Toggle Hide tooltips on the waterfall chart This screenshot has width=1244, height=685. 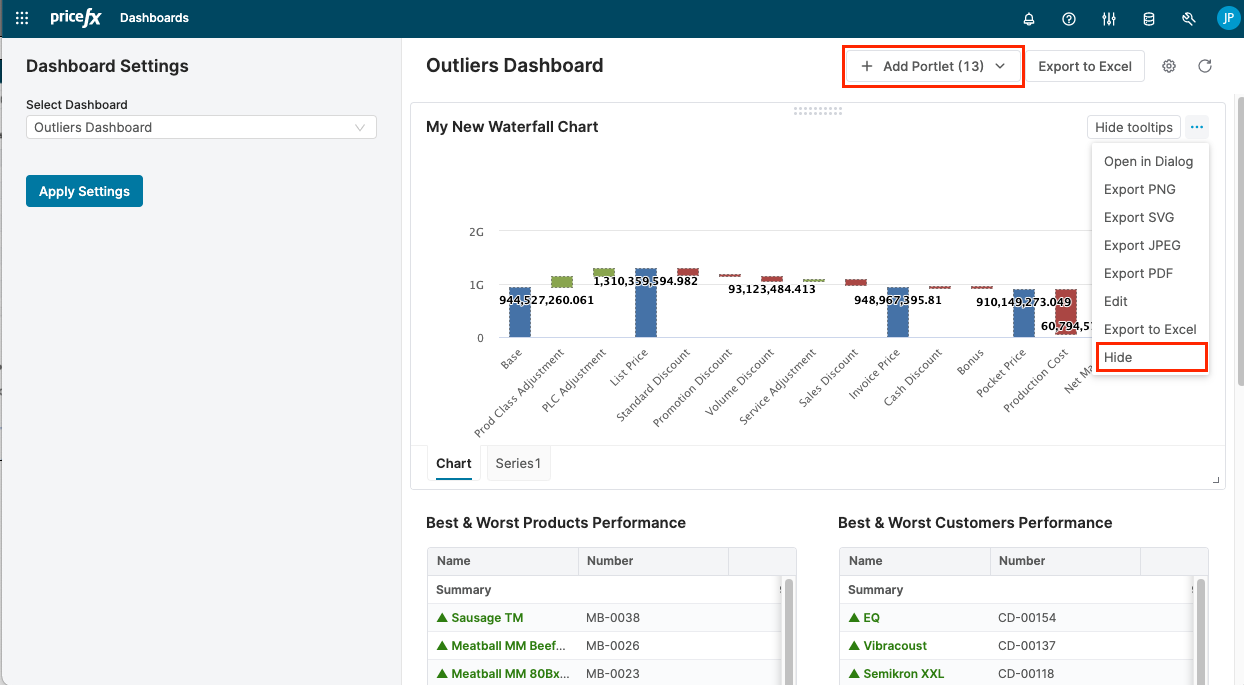click(1133, 127)
